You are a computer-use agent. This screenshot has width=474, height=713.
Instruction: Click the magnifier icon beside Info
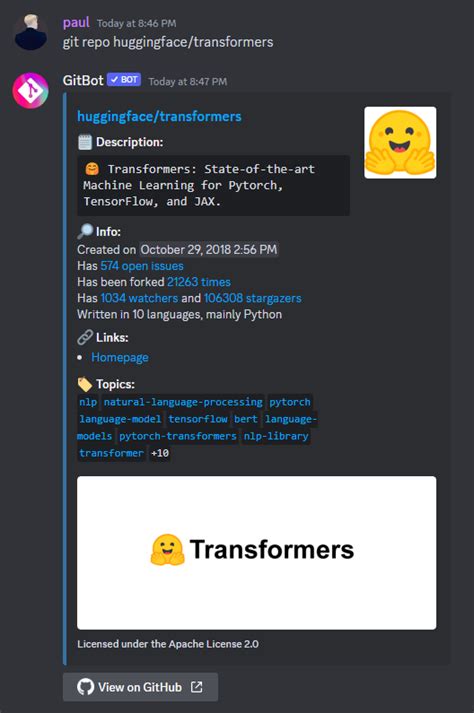[x=85, y=231]
